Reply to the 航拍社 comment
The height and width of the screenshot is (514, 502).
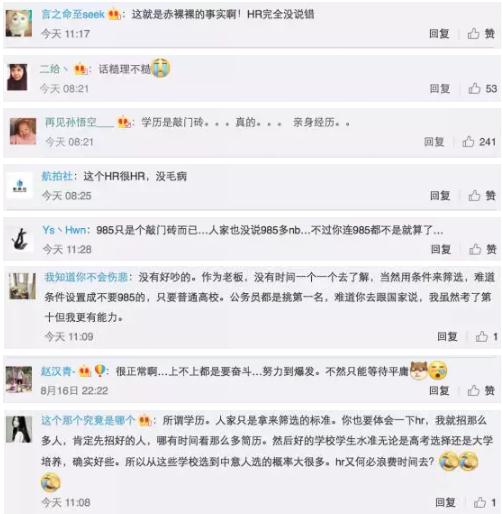click(440, 195)
